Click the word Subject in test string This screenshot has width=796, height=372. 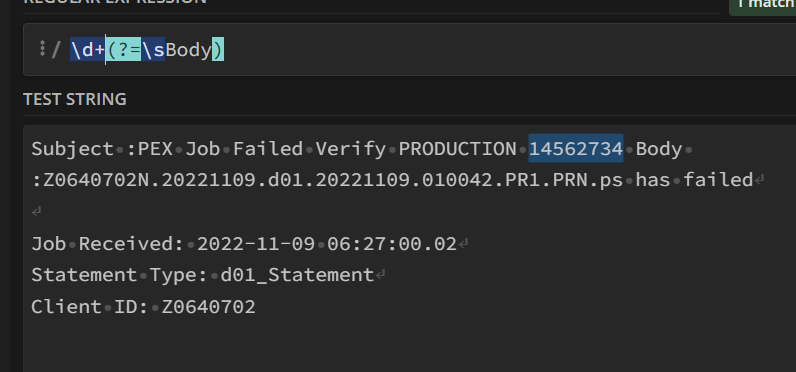coord(73,149)
